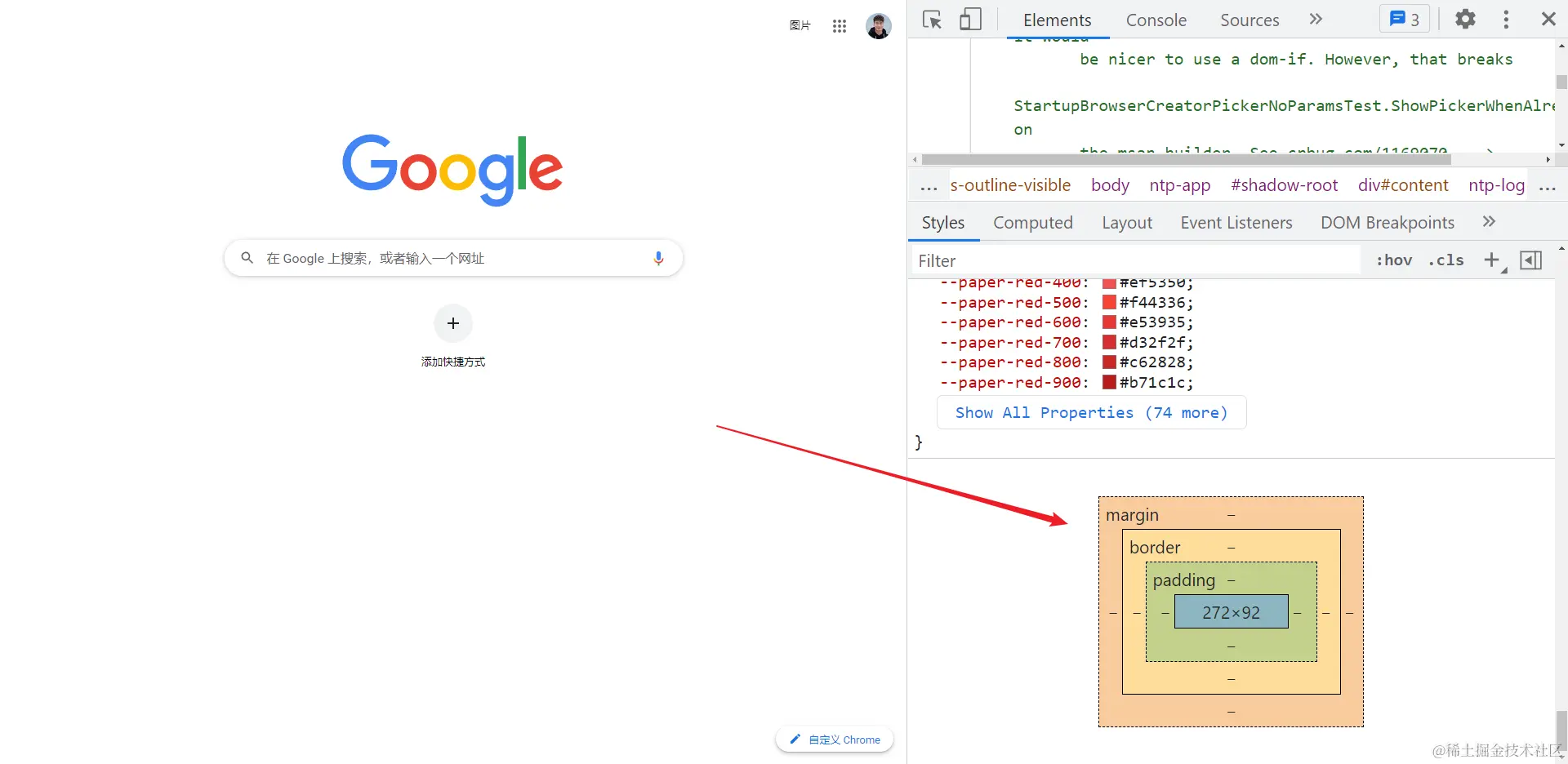Viewport: 1568px width, 764px height.
Task: Click the border label in box model
Action: coord(1155,548)
